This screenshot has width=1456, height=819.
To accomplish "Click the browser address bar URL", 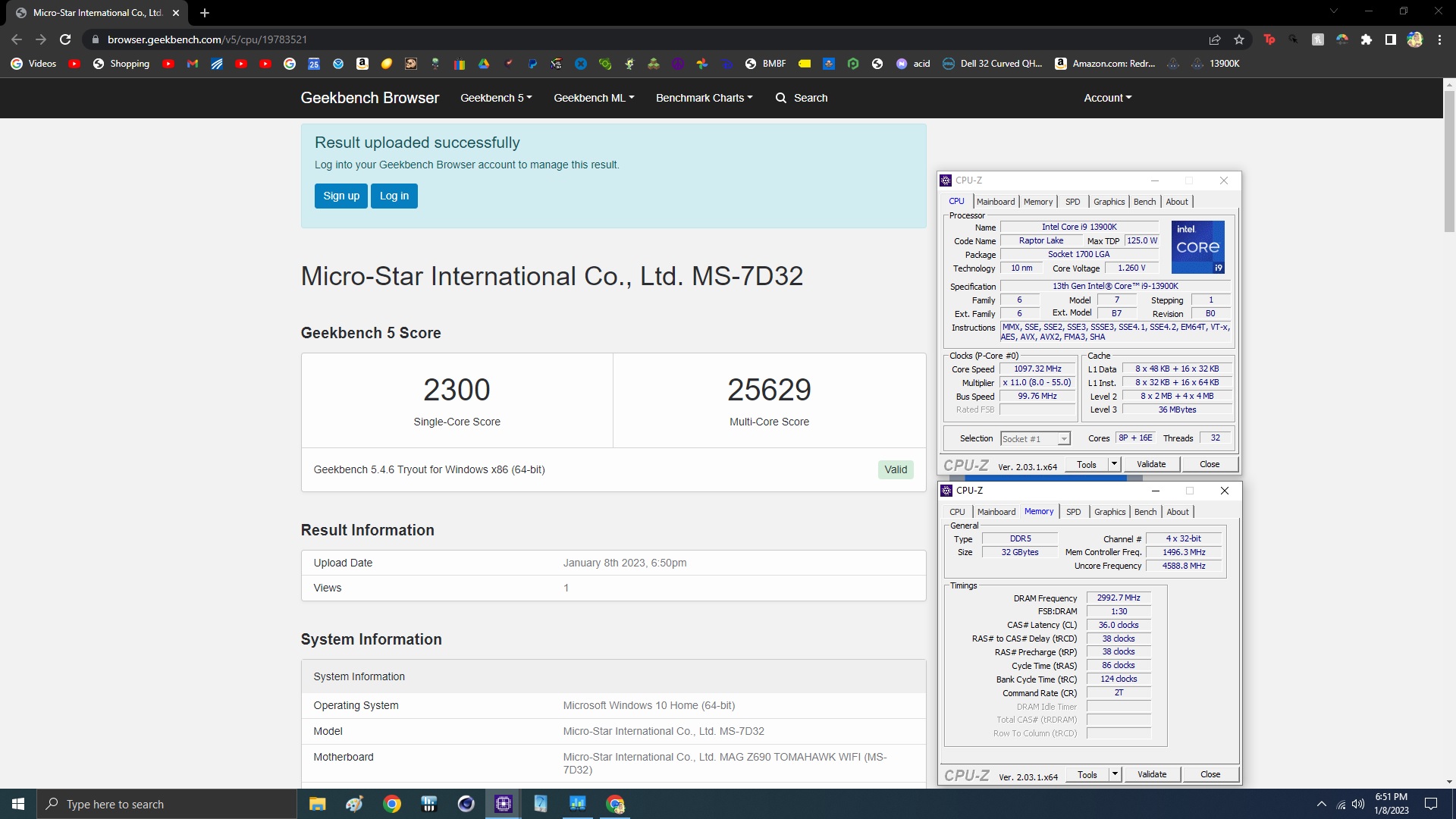I will point(206,39).
